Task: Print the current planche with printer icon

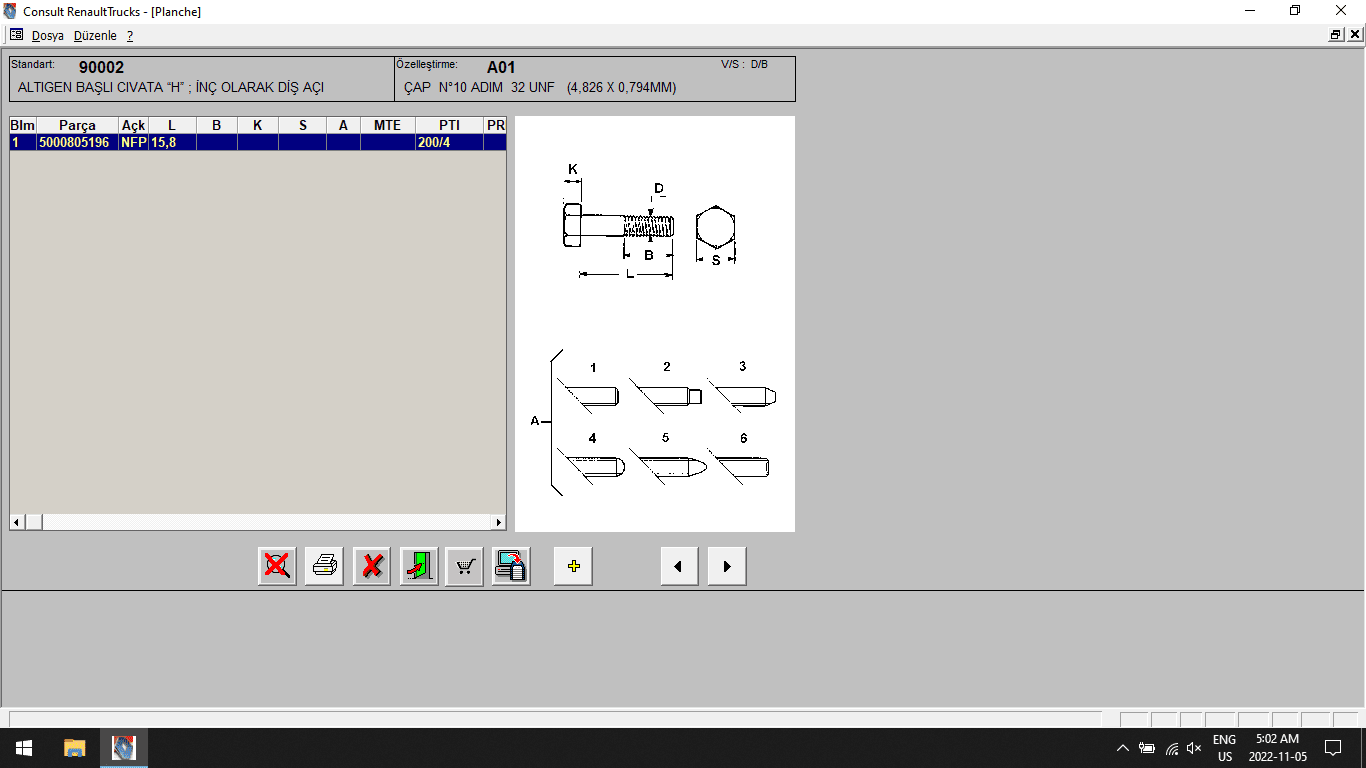Action: click(324, 566)
